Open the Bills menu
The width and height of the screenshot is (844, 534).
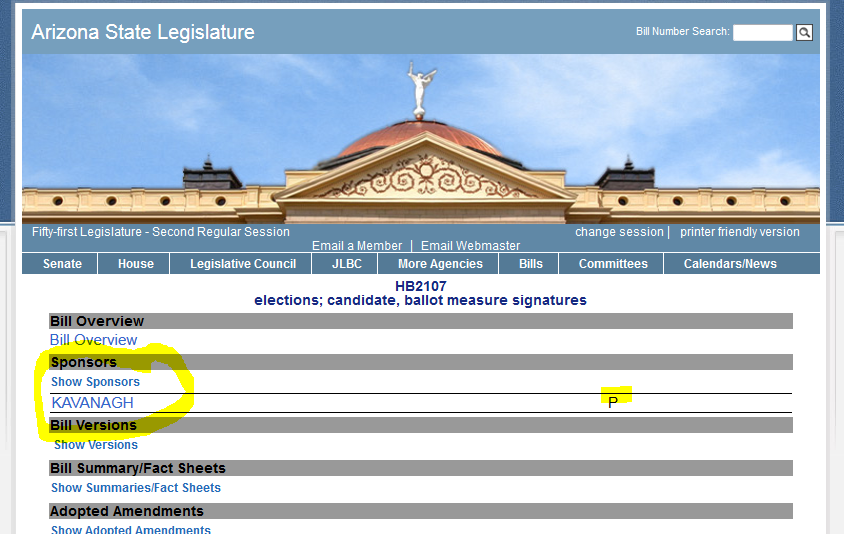531,264
